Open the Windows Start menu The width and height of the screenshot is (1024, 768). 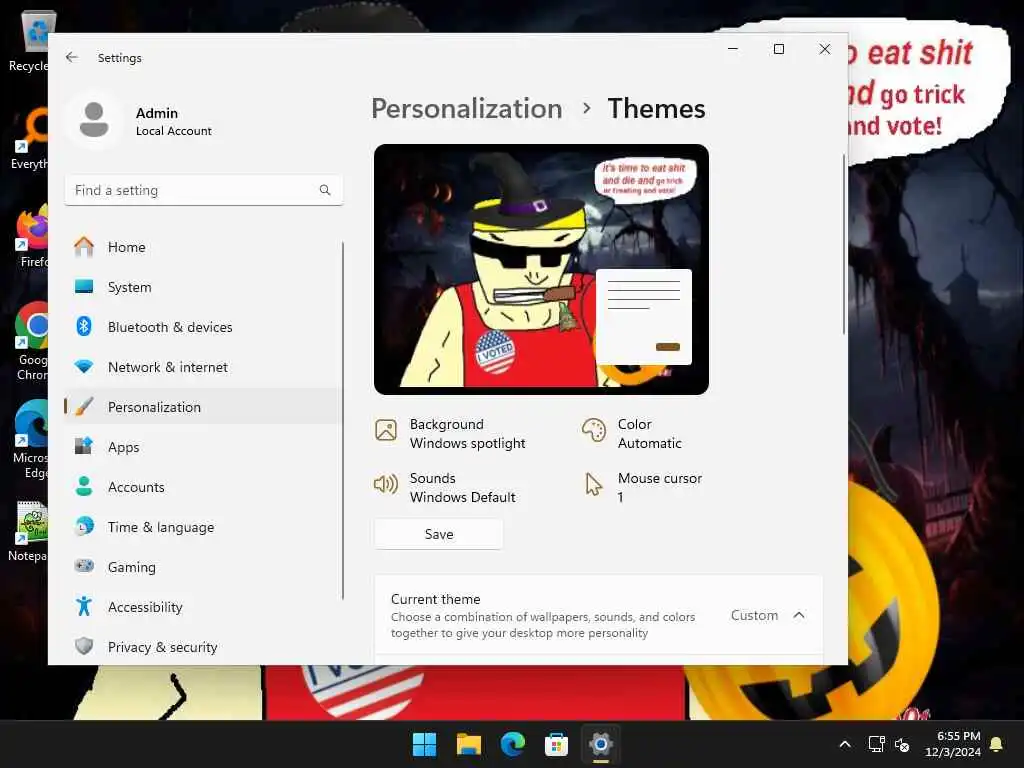click(x=424, y=744)
